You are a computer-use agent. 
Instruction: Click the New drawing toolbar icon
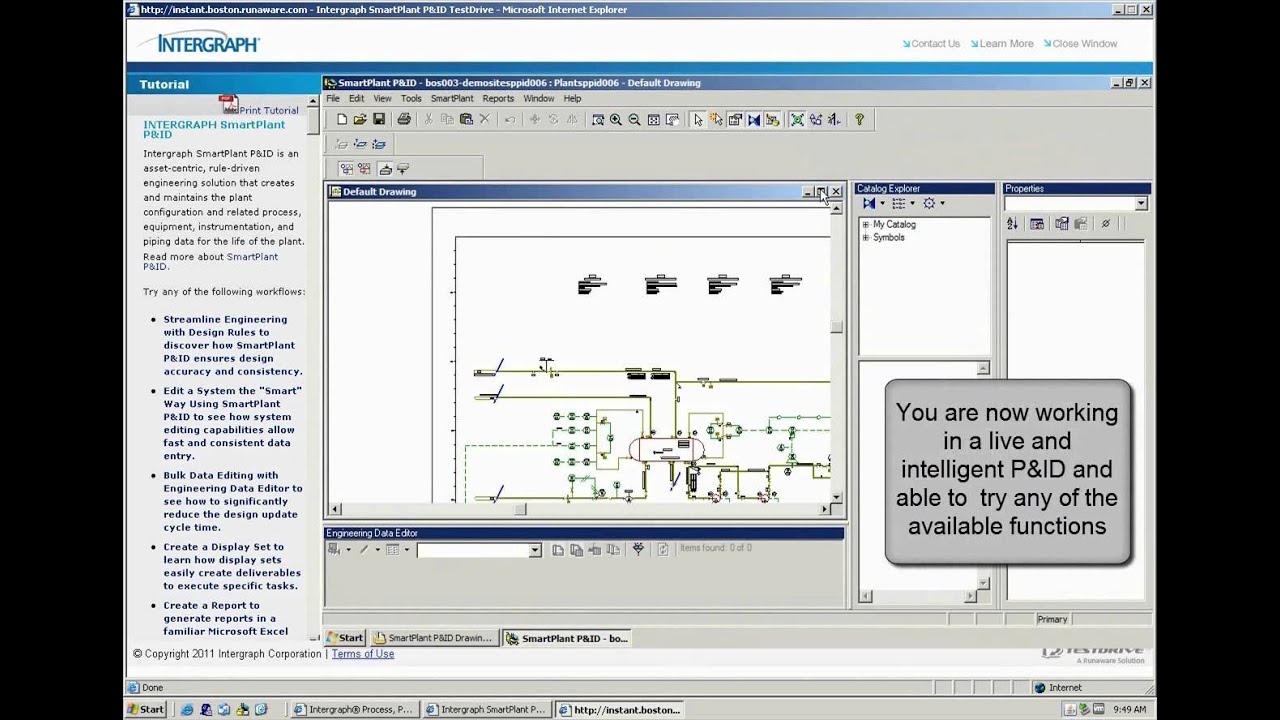coord(342,119)
